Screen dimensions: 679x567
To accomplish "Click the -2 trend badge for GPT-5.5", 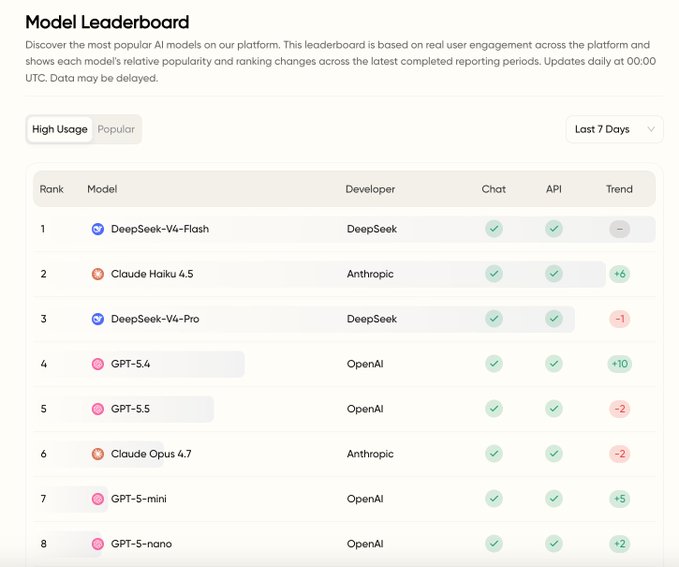I will tap(620, 409).
